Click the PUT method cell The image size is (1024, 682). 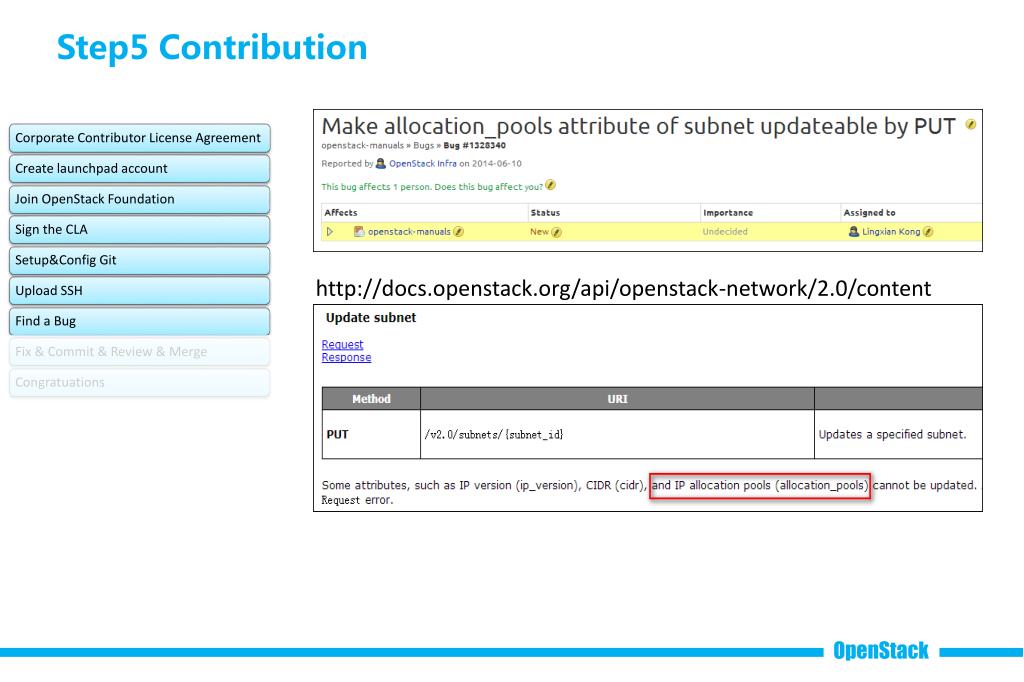[x=371, y=434]
